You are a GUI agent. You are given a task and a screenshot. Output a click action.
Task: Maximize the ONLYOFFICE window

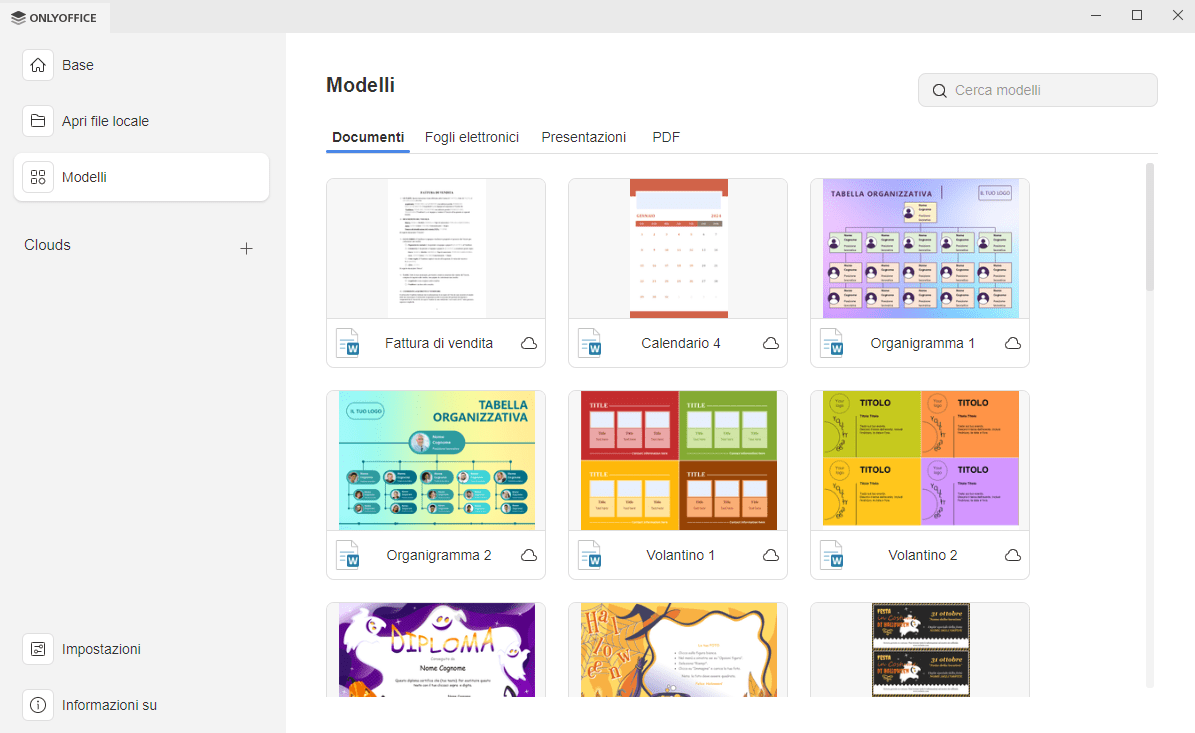click(x=1137, y=15)
